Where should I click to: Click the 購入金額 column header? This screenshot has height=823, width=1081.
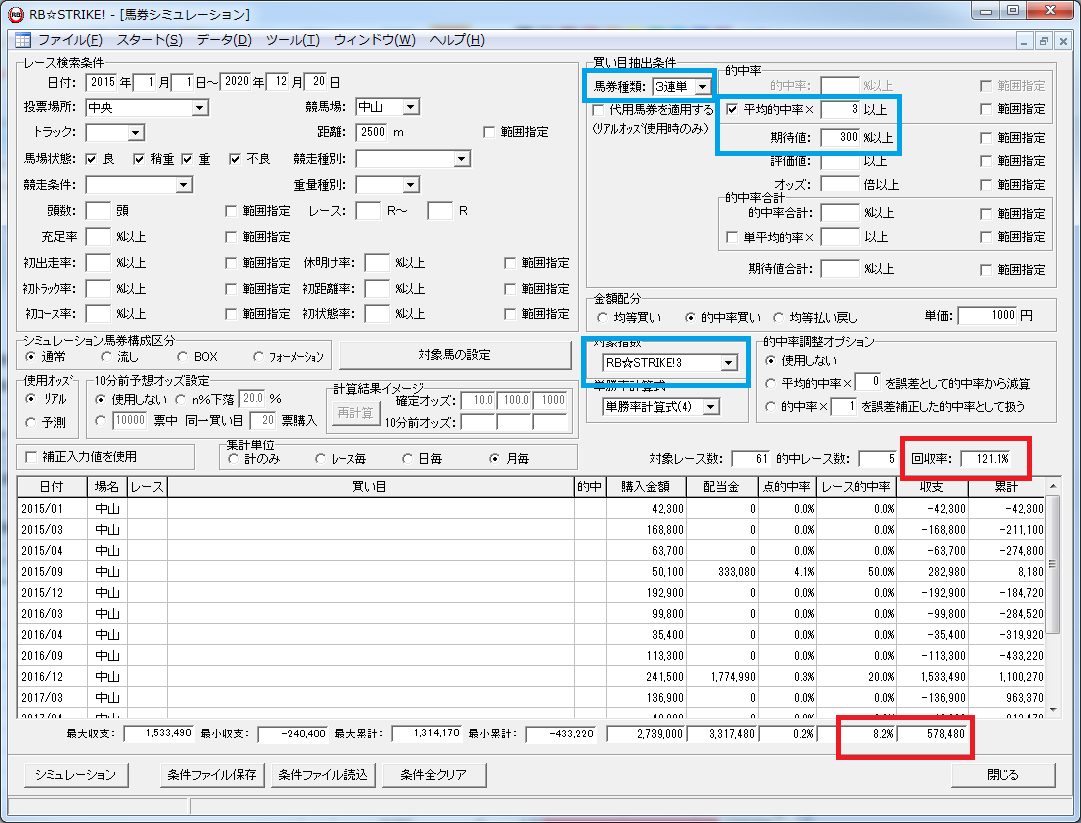pyautogui.click(x=646, y=487)
